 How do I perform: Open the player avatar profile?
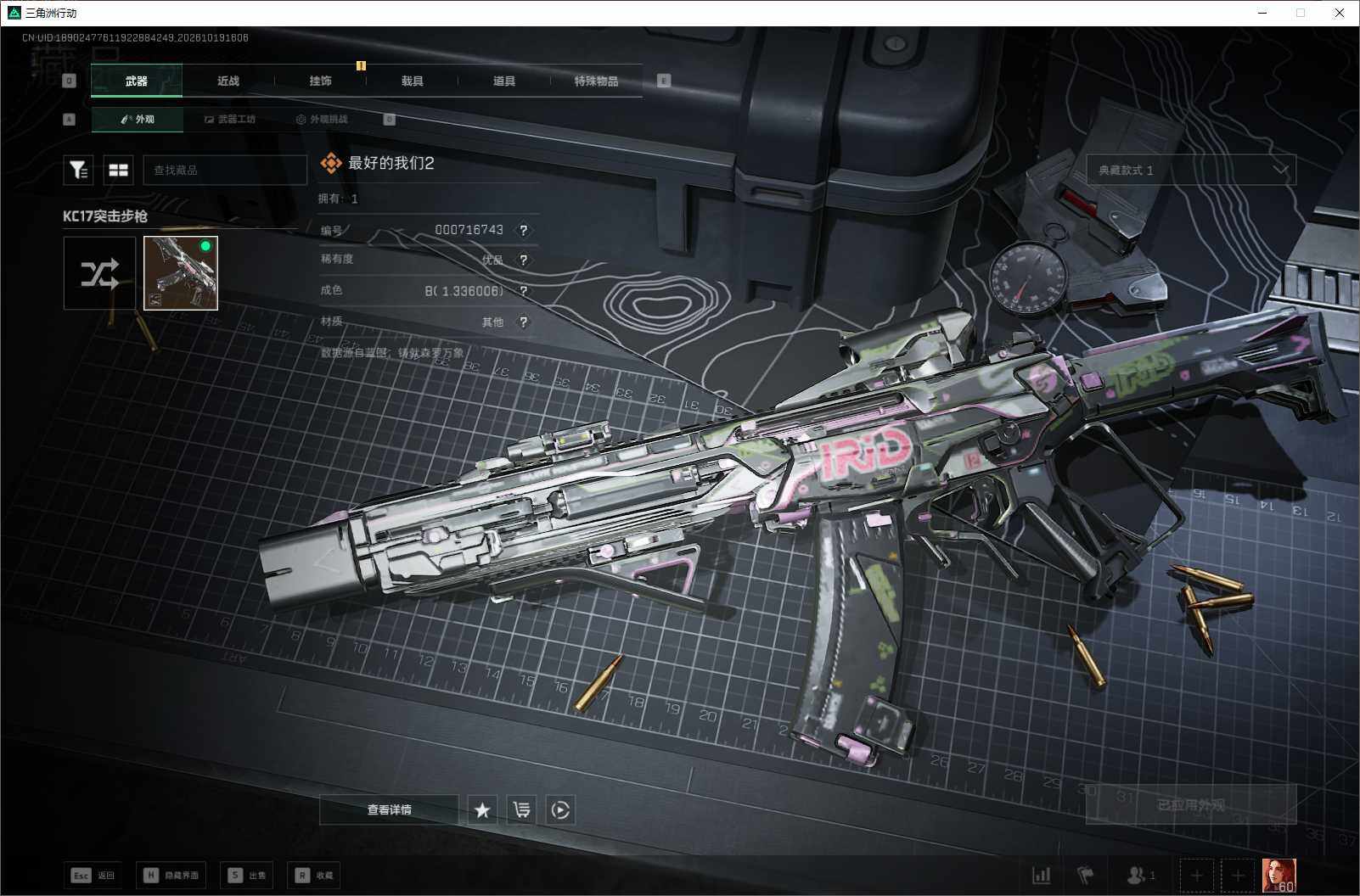click(1279, 875)
